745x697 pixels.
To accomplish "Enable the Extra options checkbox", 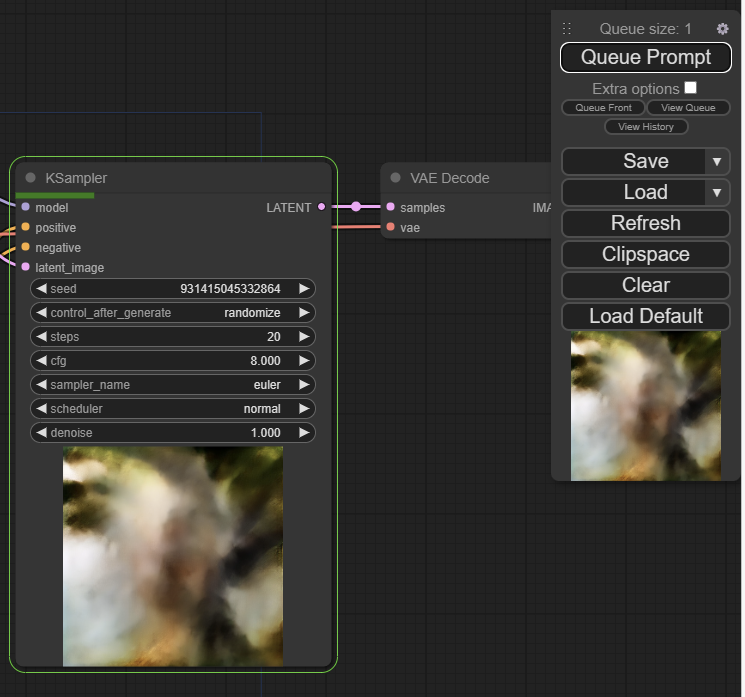I will [690, 88].
